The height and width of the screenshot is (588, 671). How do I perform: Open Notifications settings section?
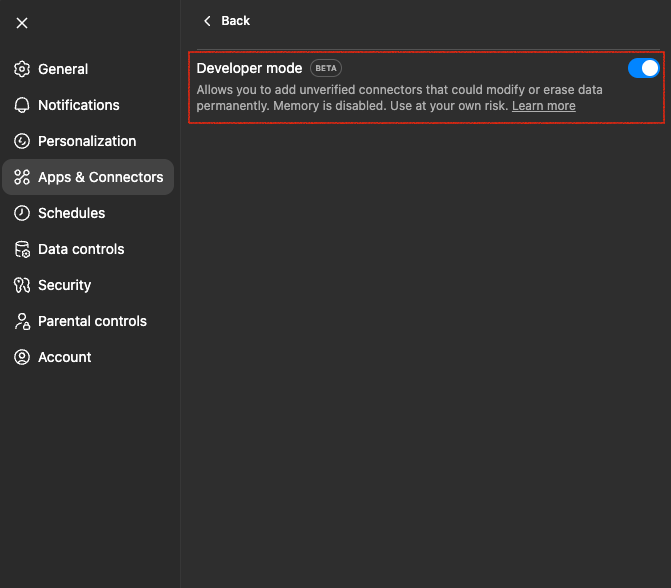tap(88, 105)
